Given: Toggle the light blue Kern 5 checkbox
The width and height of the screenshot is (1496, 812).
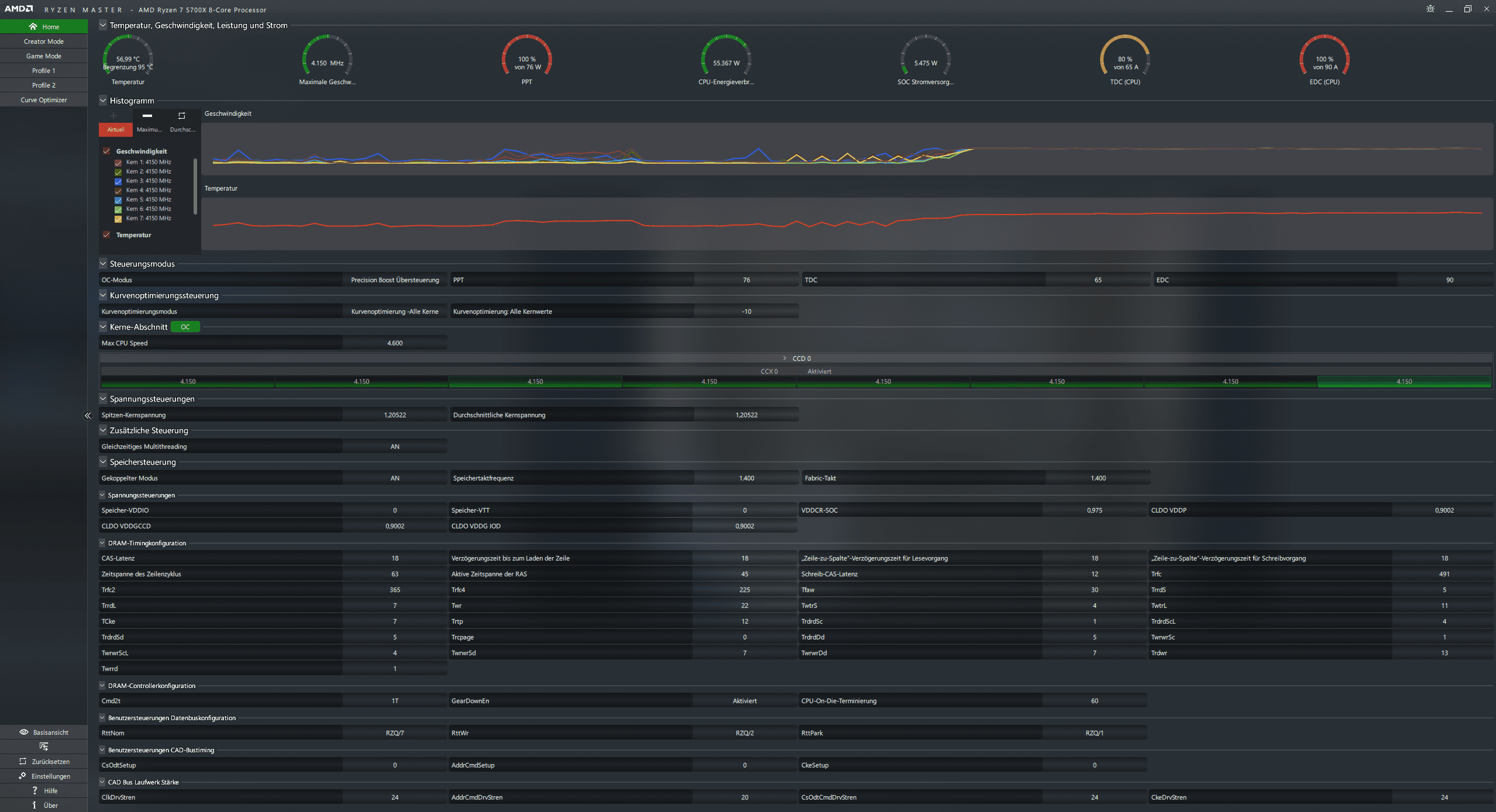Looking at the screenshot, I should pos(118,200).
